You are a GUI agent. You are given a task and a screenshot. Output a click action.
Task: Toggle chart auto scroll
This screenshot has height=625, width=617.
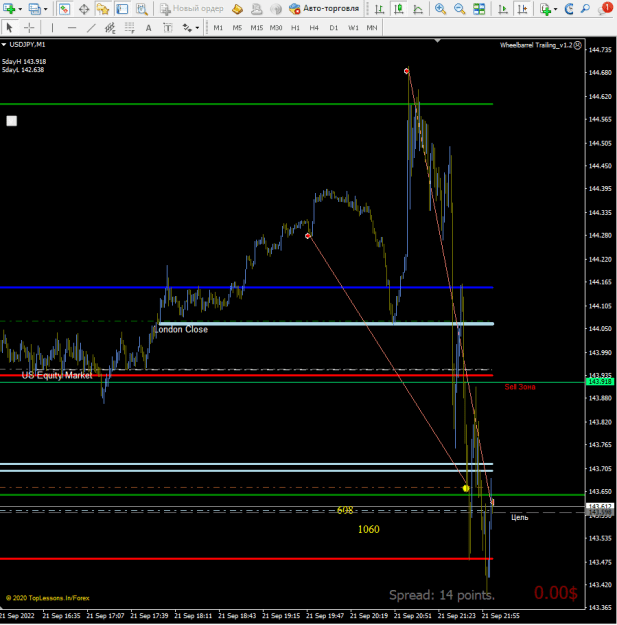(503, 9)
